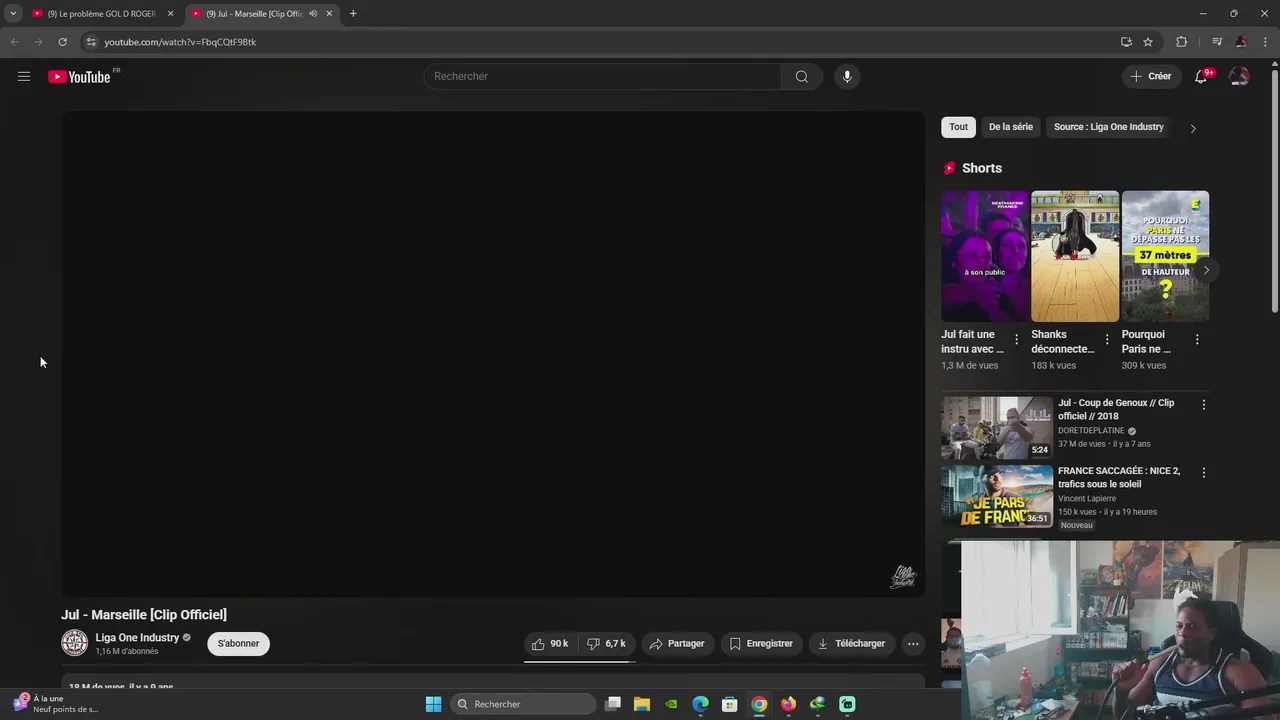Subscribe with the S'abonner button
The image size is (1280, 720).
click(238, 644)
